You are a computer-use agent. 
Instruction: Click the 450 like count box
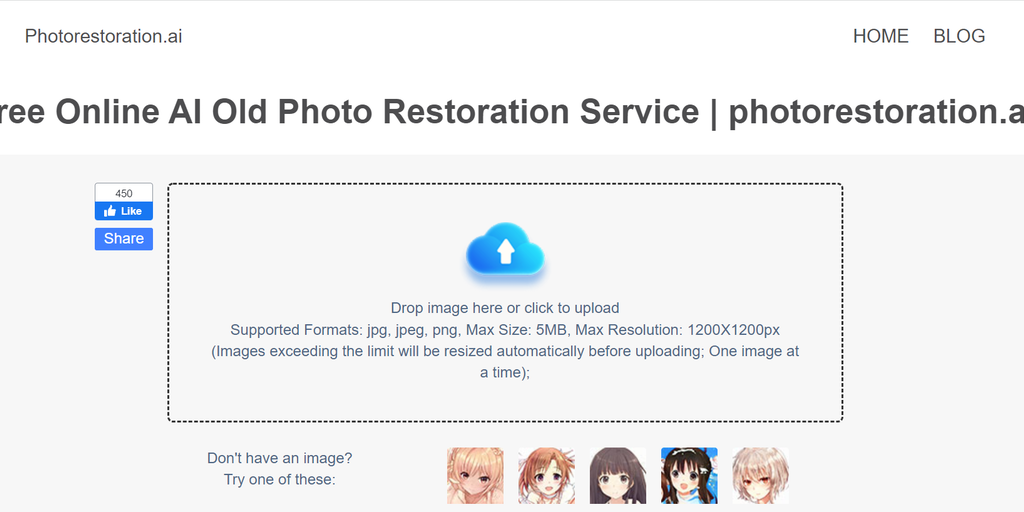pyautogui.click(x=123, y=193)
